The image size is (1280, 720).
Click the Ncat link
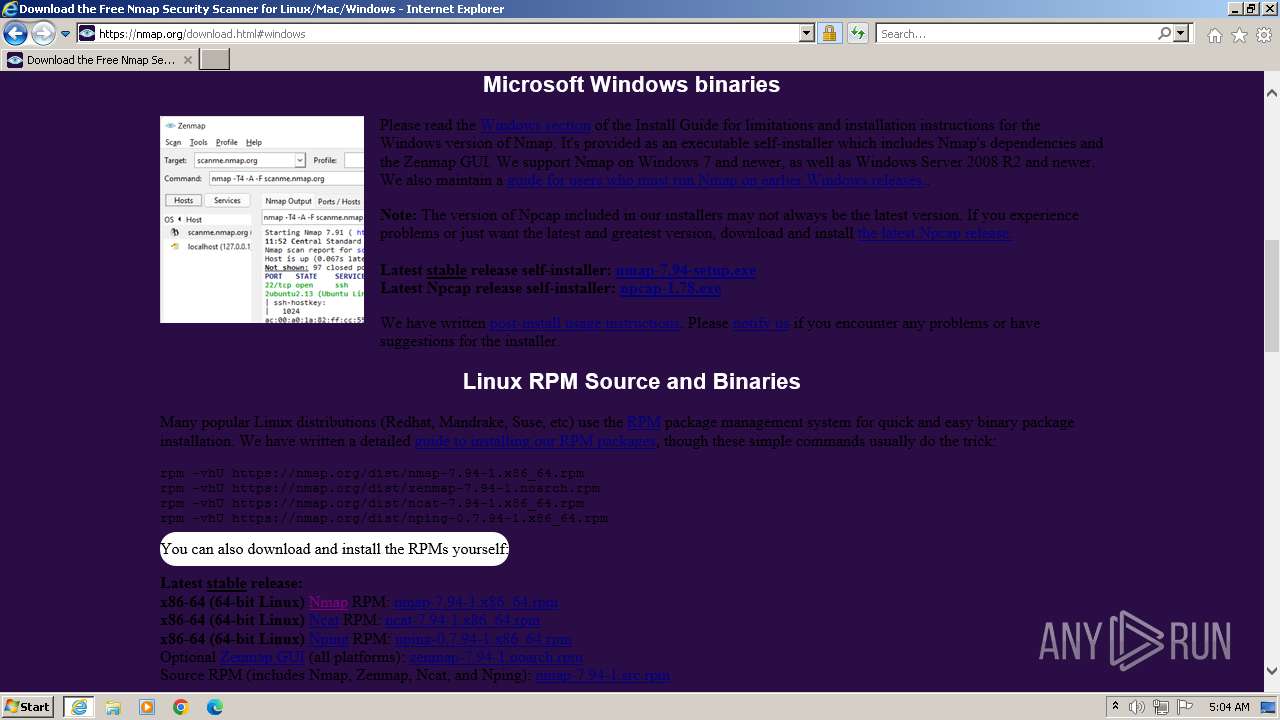click(324, 620)
